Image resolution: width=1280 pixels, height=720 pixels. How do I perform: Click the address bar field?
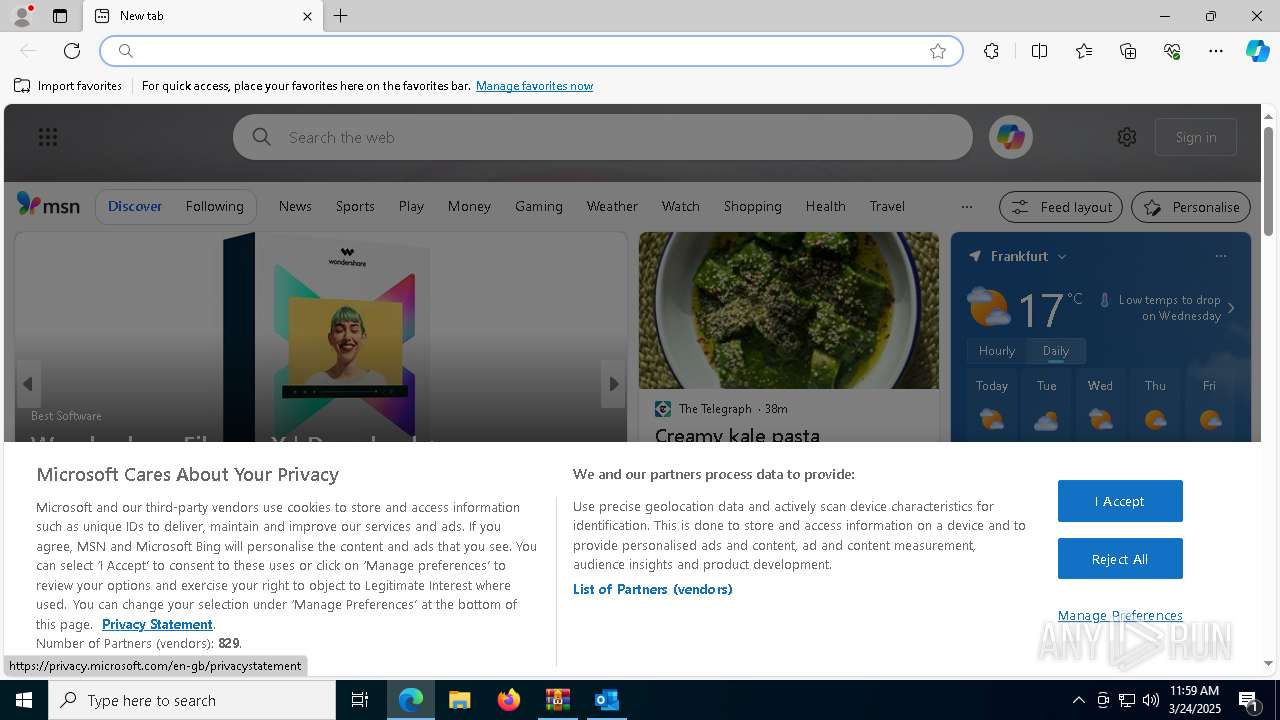[531, 51]
